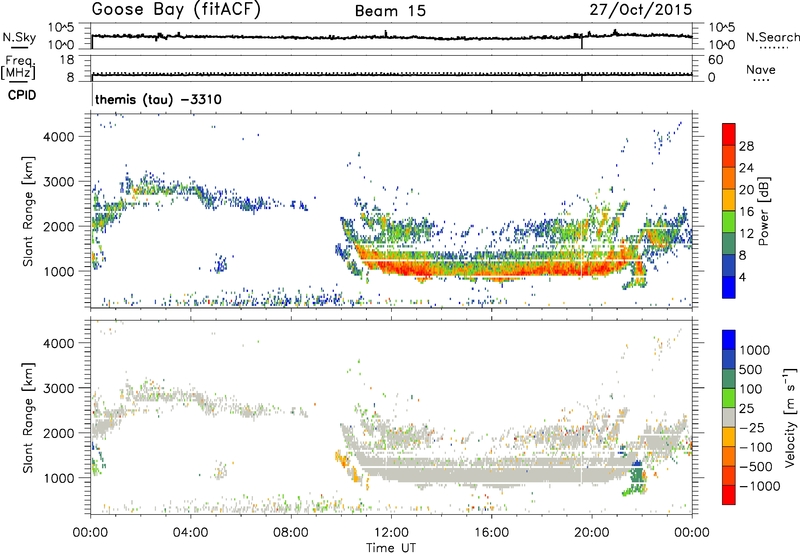Click the '-1000' tick on velocity colorbar
The width and height of the screenshot is (800, 554).
point(759,486)
